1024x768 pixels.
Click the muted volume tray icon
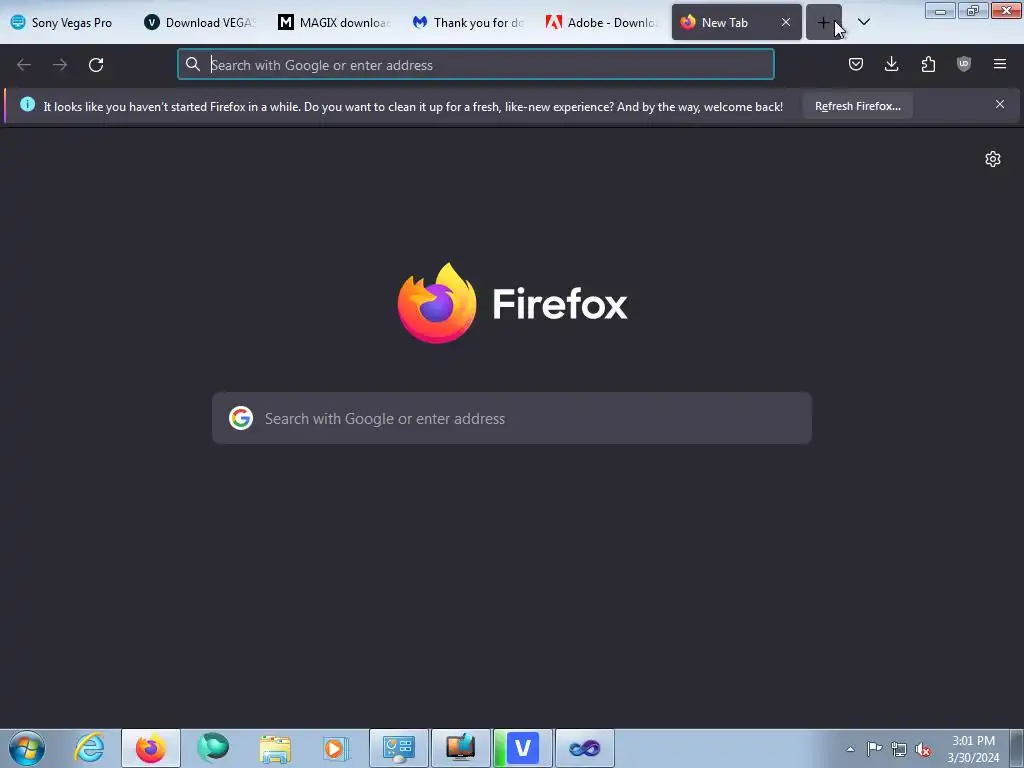pyautogui.click(x=923, y=749)
